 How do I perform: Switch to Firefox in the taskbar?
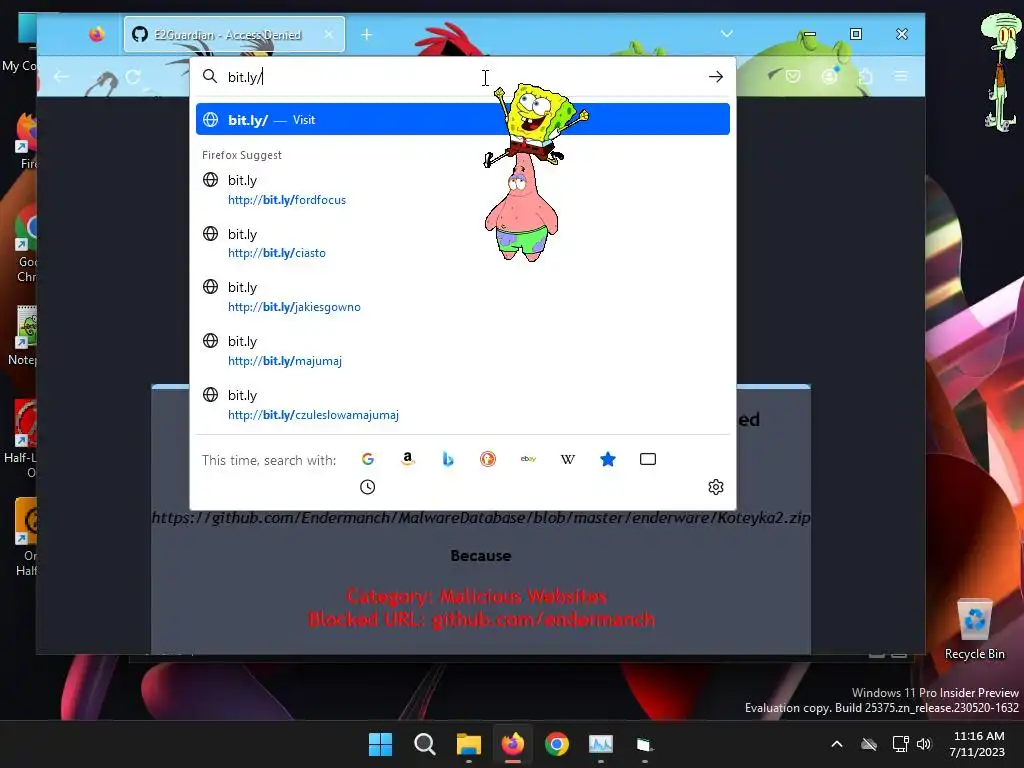pyautogui.click(x=513, y=744)
